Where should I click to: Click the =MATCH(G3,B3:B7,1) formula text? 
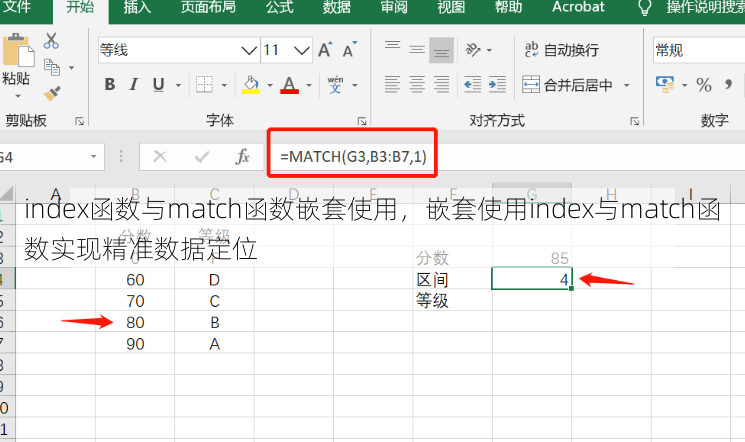tap(353, 156)
